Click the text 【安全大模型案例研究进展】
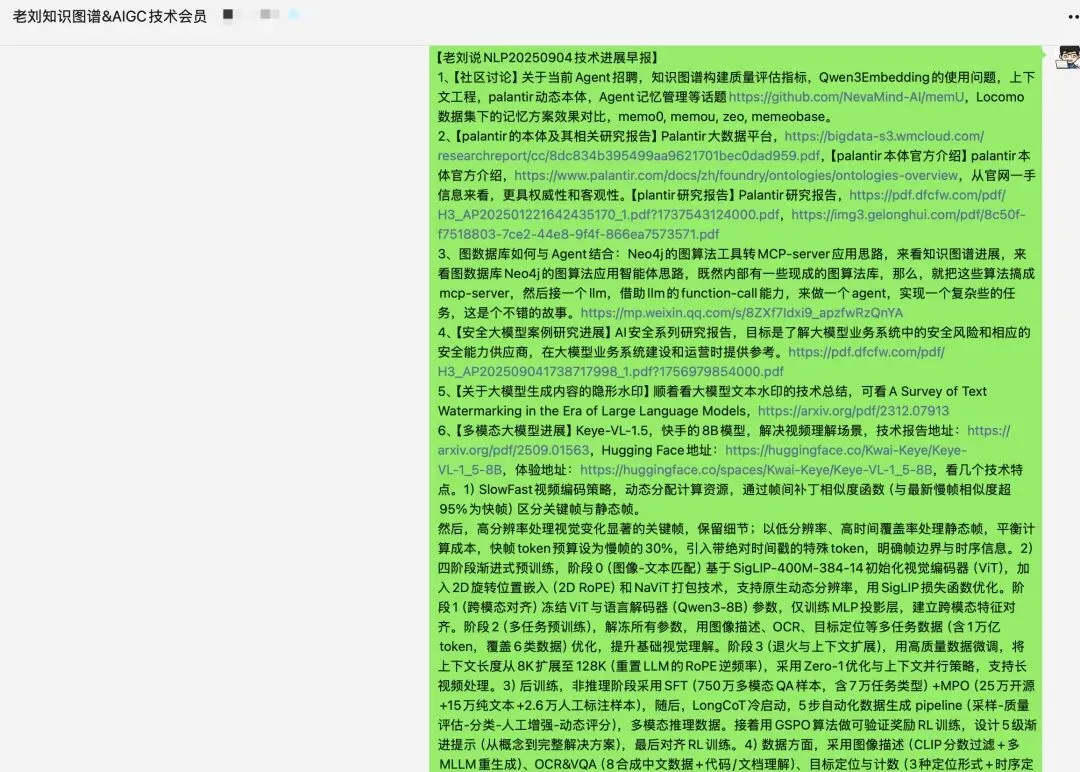 click(x=532, y=333)
